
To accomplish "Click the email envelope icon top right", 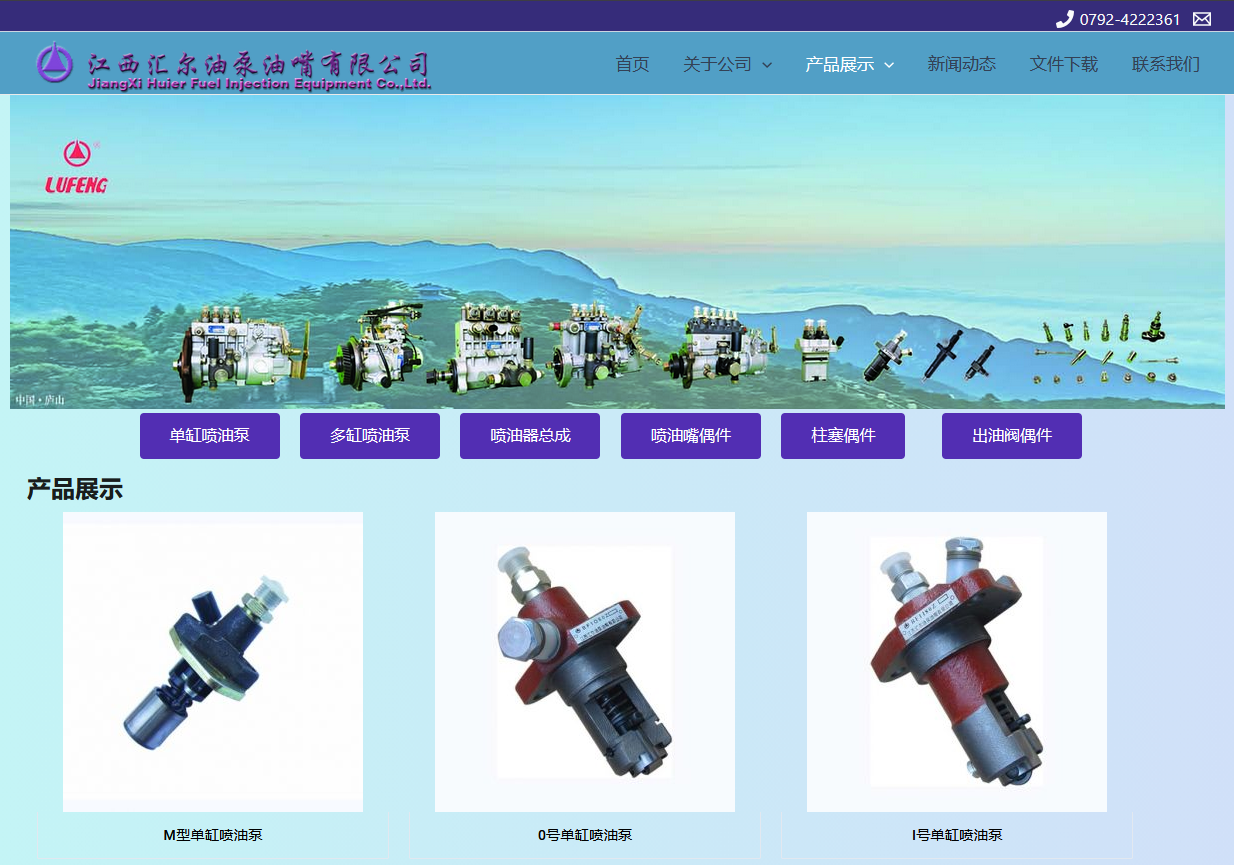I will [x=1201, y=18].
